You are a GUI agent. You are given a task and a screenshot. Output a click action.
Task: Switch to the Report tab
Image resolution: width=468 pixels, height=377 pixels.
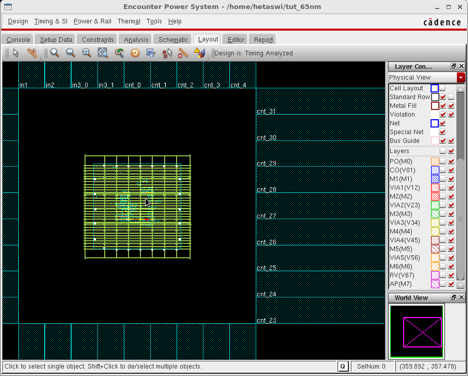point(263,40)
